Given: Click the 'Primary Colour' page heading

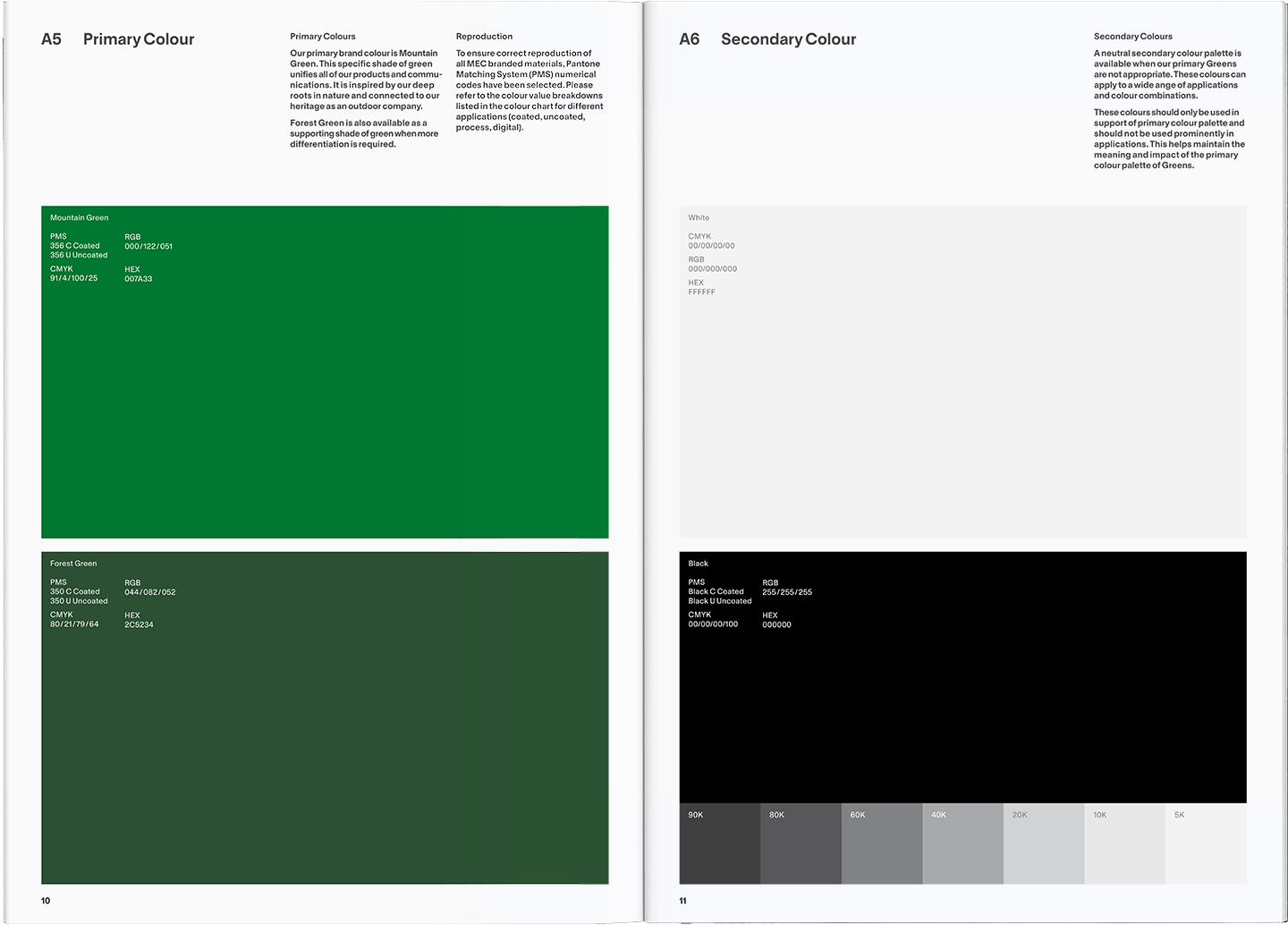Looking at the screenshot, I should point(139,39).
